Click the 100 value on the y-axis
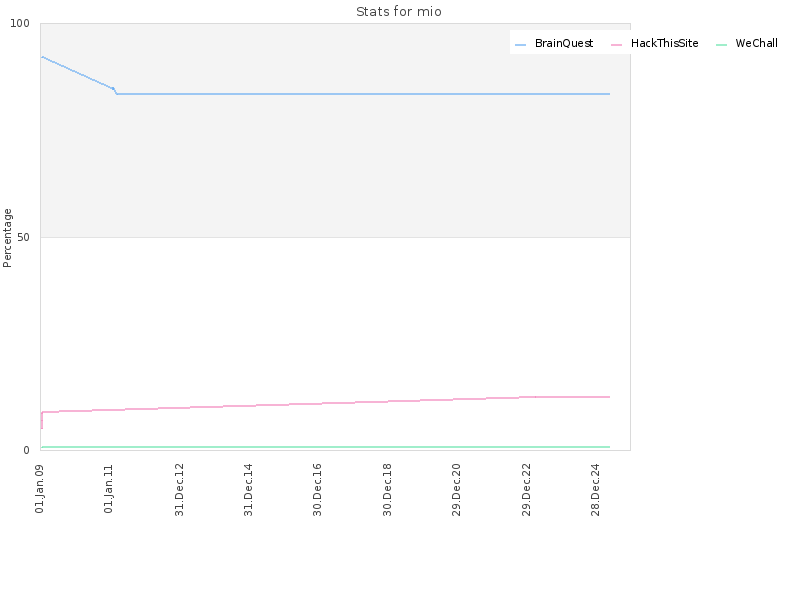Image resolution: width=800 pixels, height=600 pixels. pyautogui.click(x=20, y=23)
